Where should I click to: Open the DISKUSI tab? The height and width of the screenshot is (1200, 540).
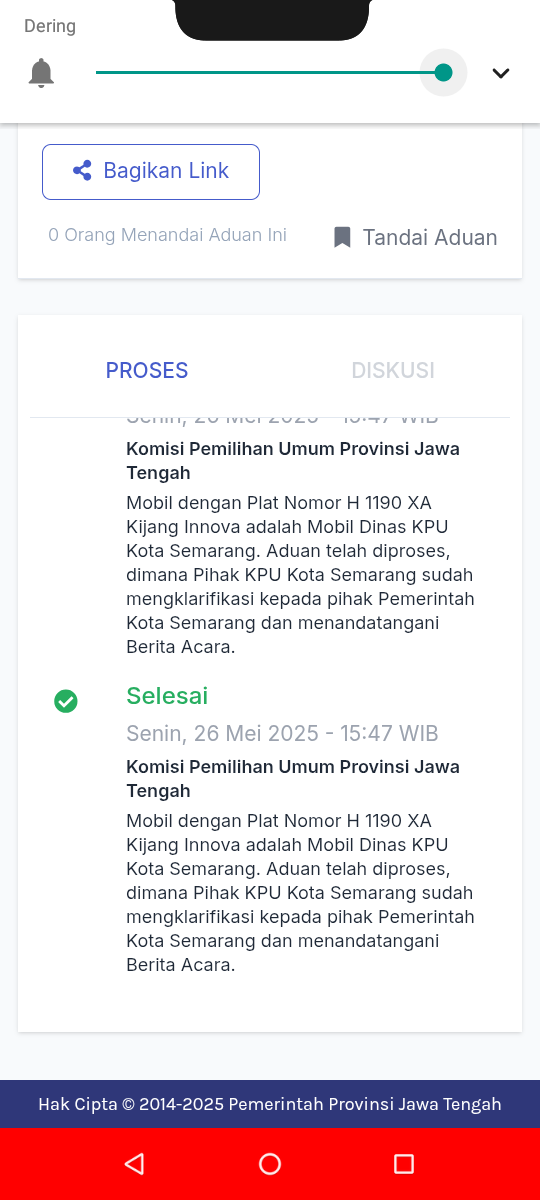tap(393, 370)
